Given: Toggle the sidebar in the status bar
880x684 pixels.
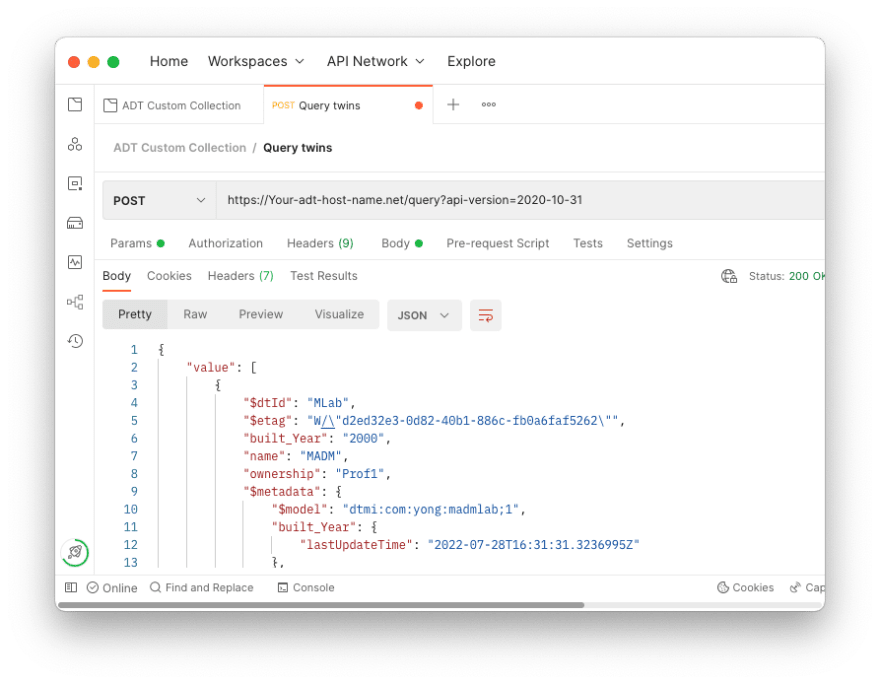Looking at the screenshot, I should (71, 587).
